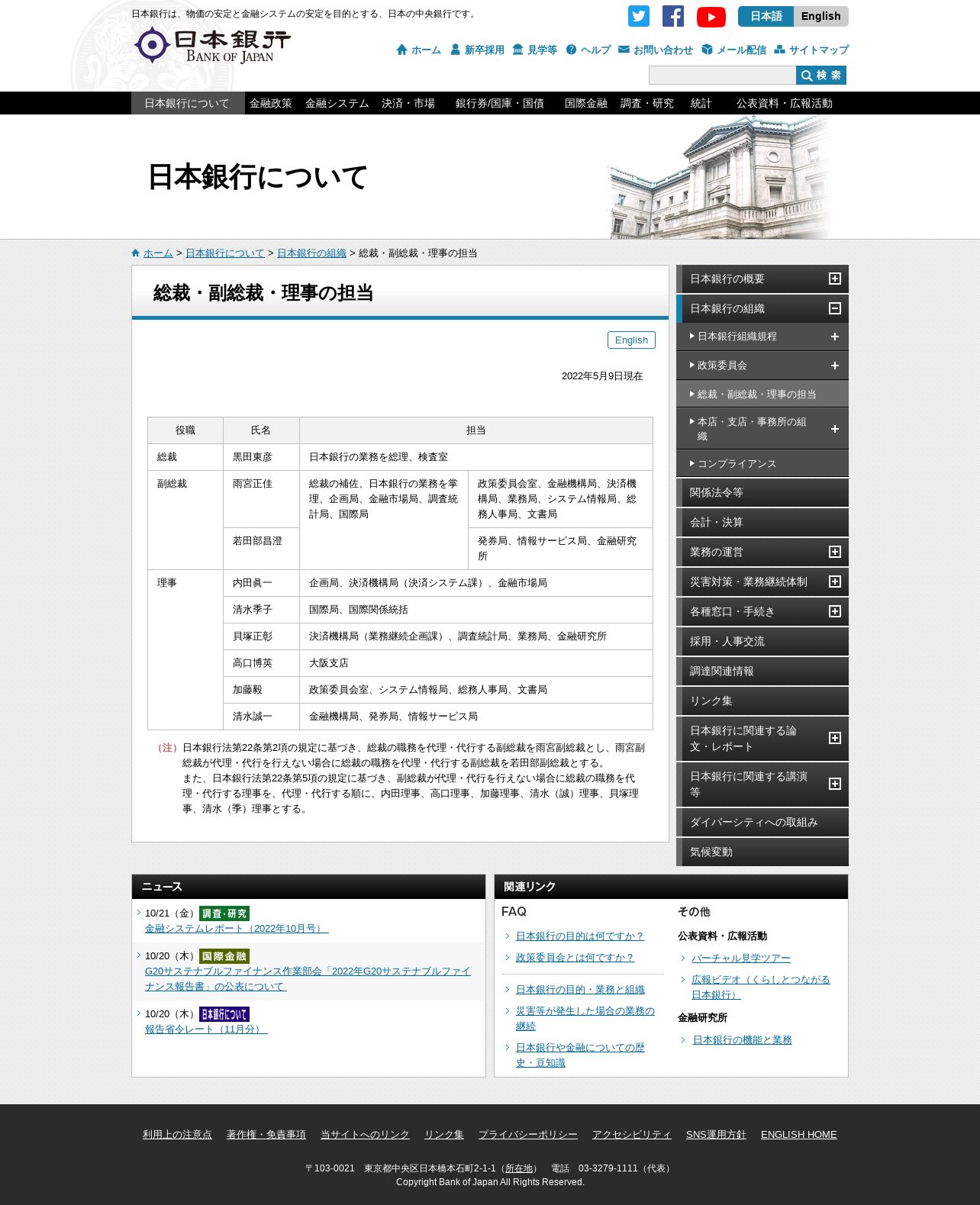
Task: Expand the 本店・支店・事務所の組織 submenu
Action: click(x=835, y=429)
